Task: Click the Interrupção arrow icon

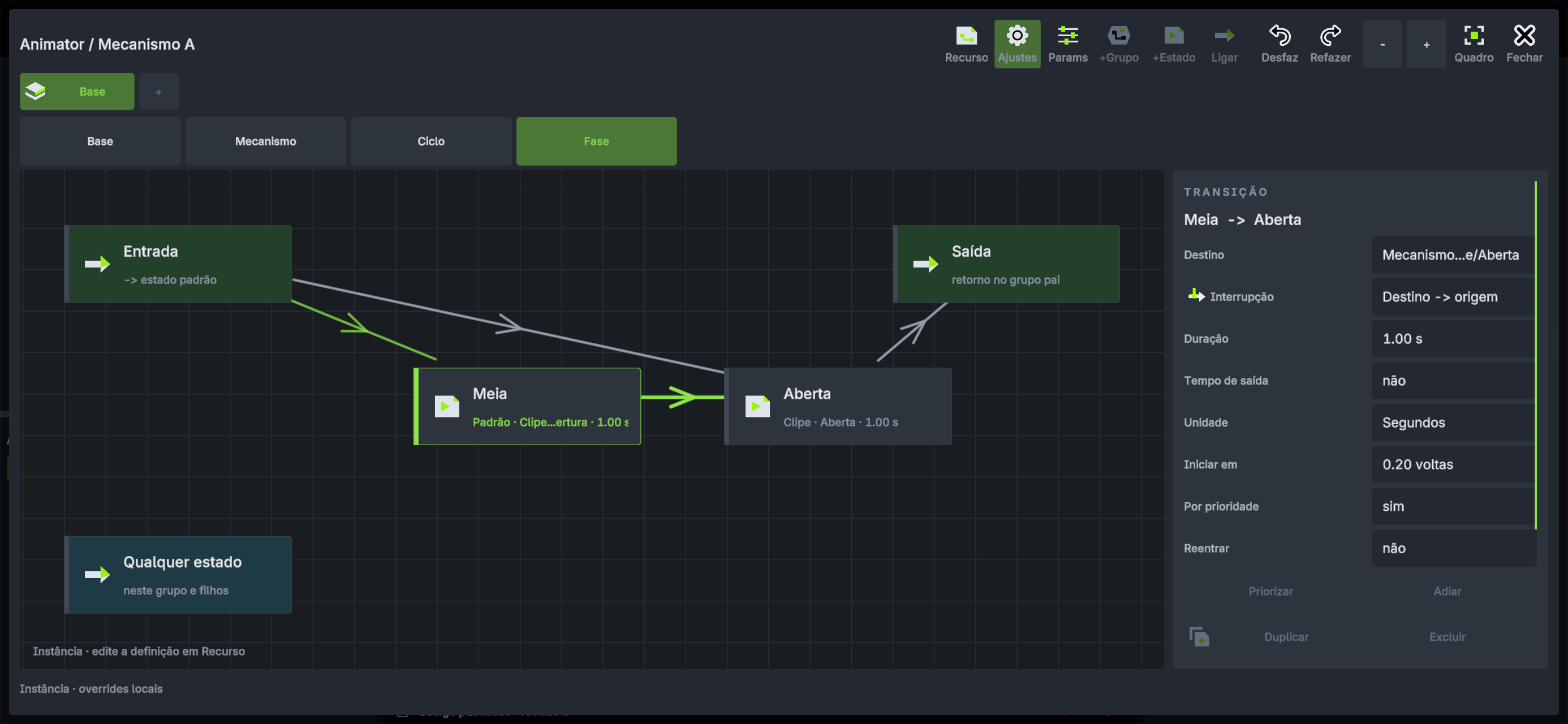Action: 1196,296
